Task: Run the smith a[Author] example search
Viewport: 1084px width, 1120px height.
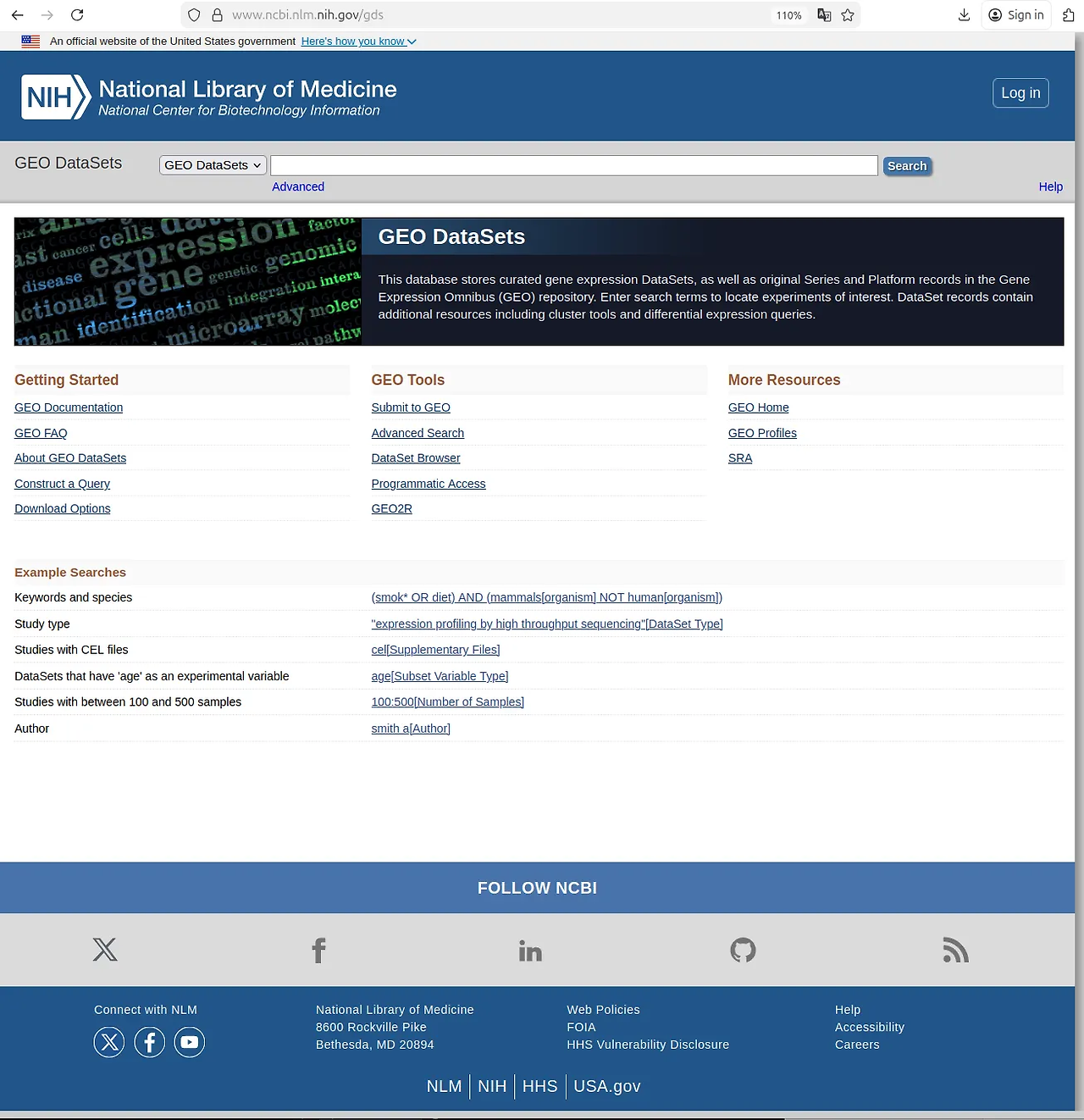Action: tap(411, 729)
